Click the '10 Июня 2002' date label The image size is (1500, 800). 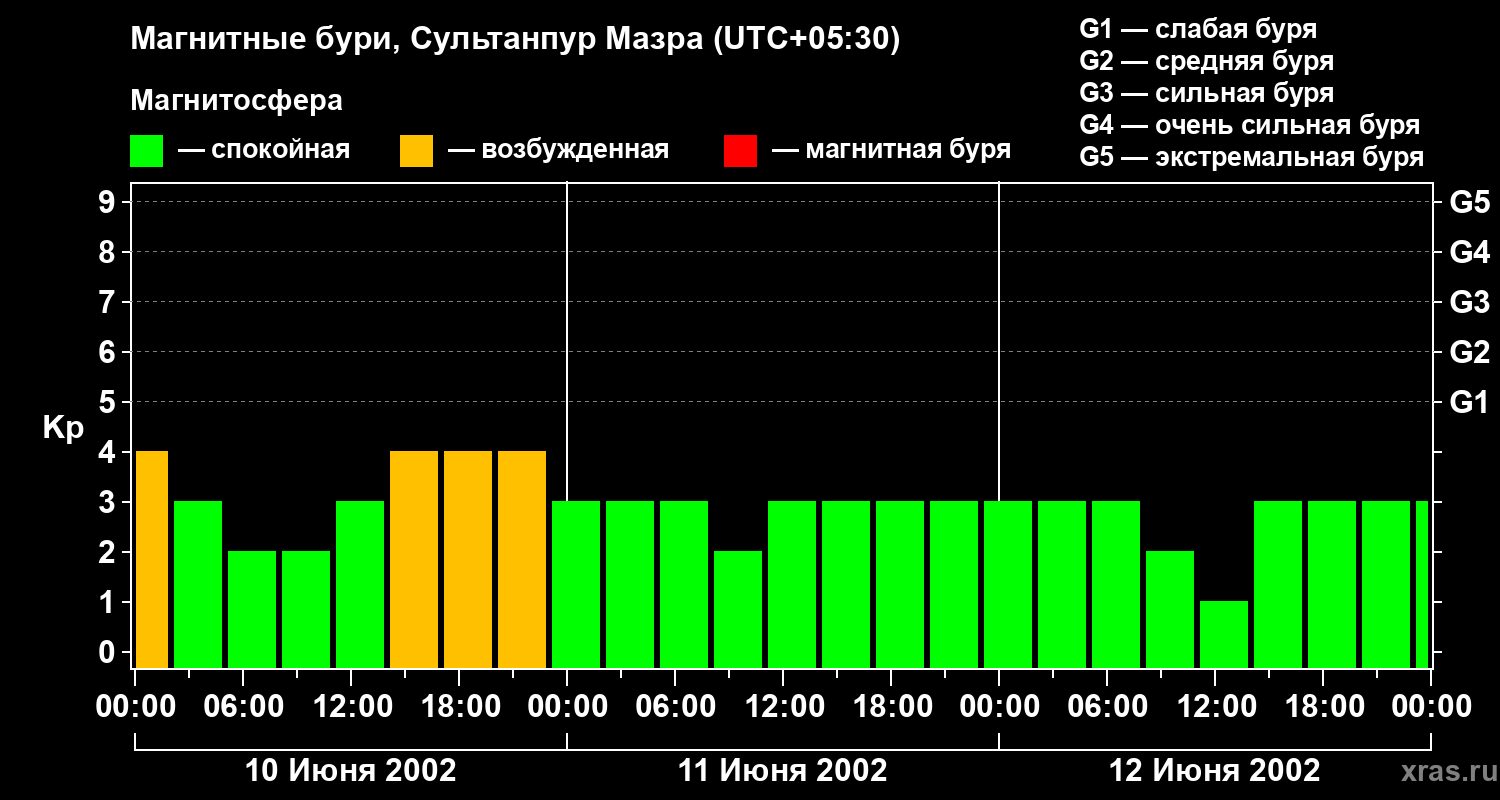click(351, 771)
